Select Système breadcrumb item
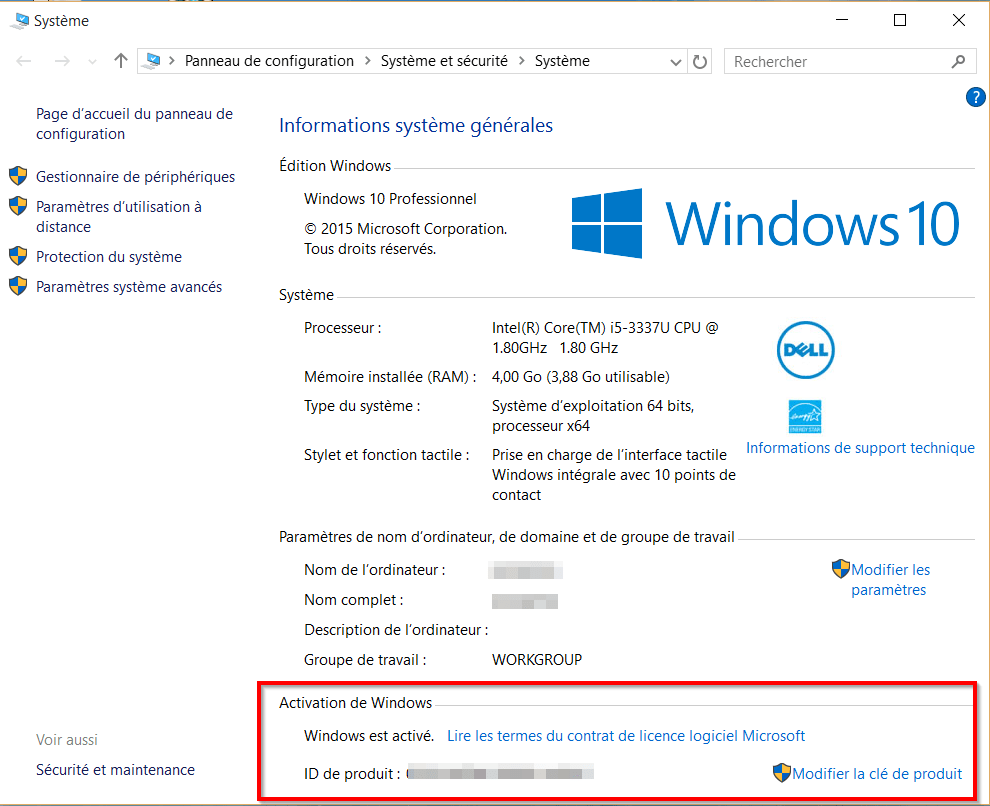Viewport: 990px width, 806px height. [562, 61]
